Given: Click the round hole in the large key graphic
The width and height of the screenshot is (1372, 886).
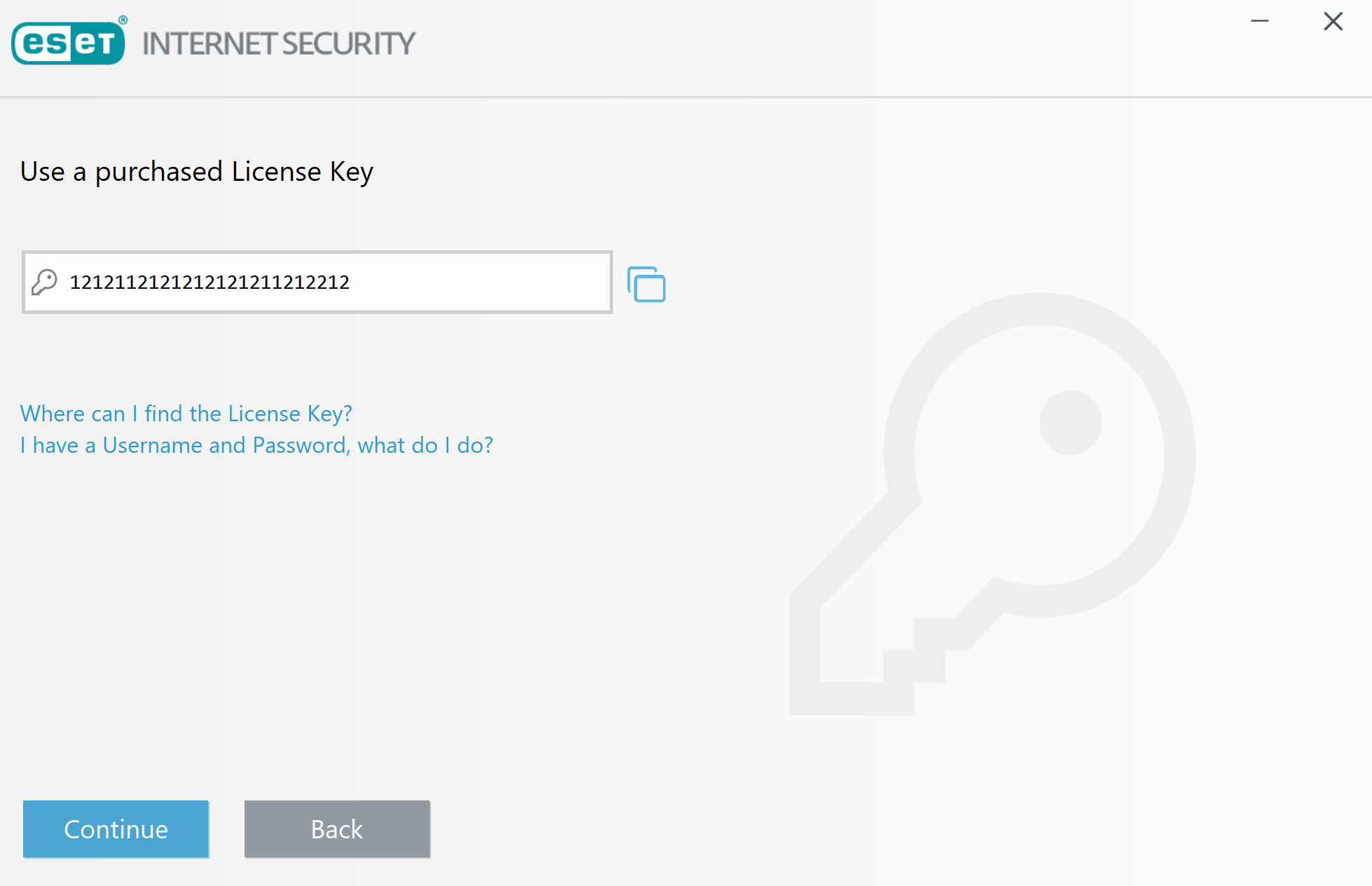Looking at the screenshot, I should 1070,423.
